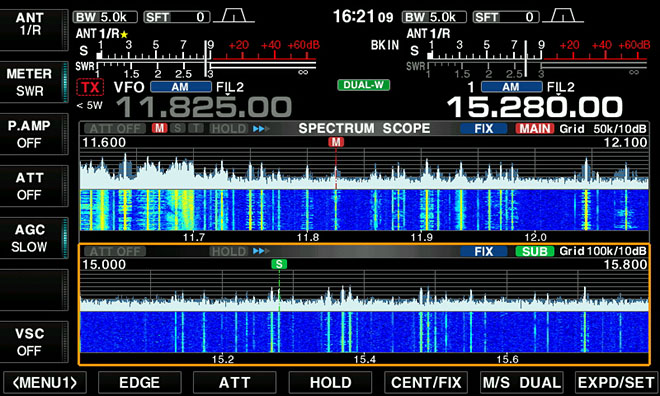
Task: Click the red TX indicator icon
Action: [90, 87]
